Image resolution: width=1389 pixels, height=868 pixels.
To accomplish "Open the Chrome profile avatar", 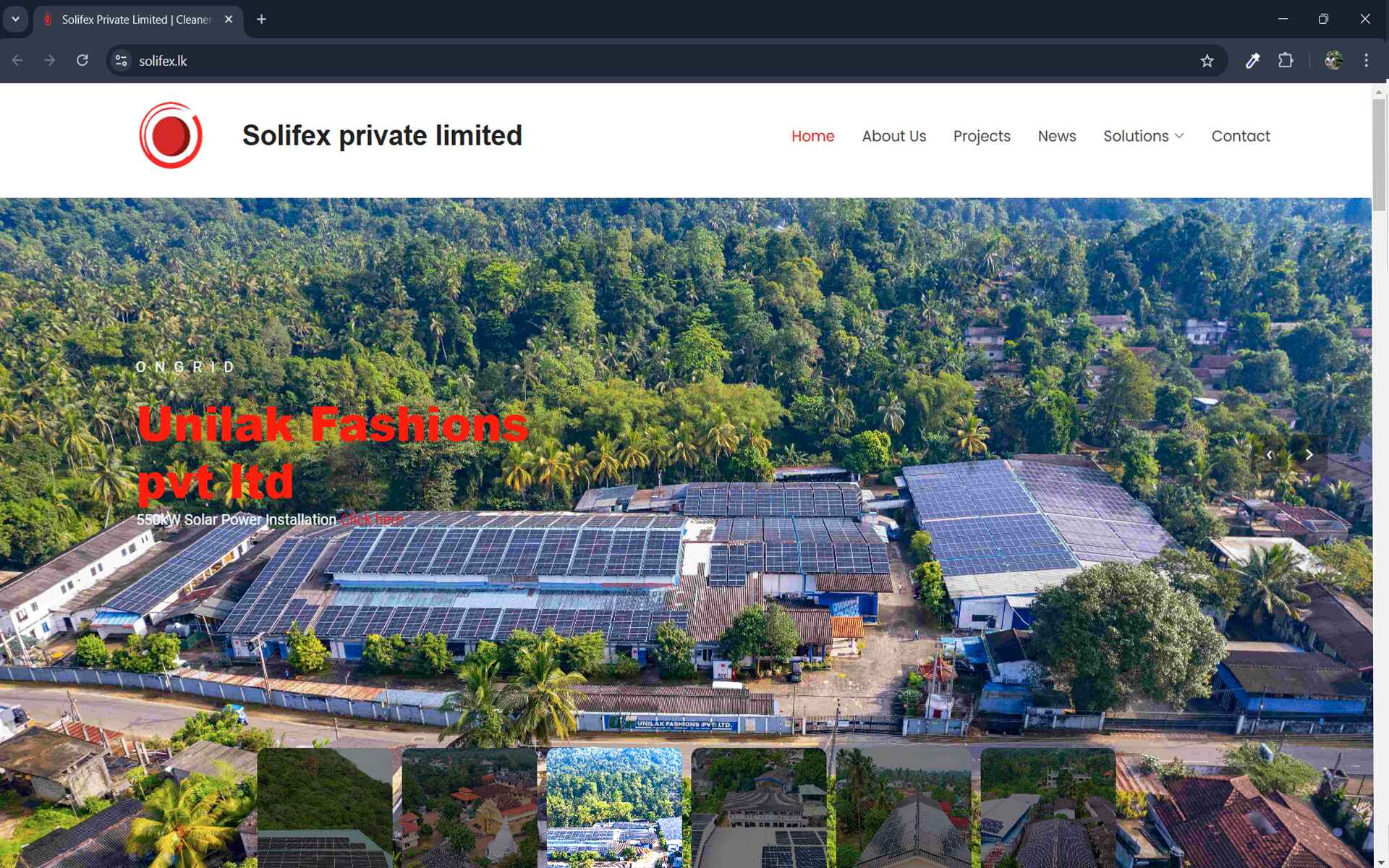I will tap(1333, 61).
